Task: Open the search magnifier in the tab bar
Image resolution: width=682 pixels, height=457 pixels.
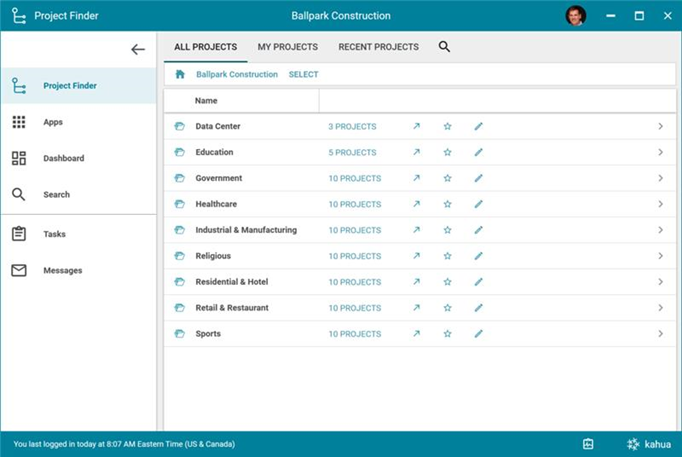Action: click(444, 47)
